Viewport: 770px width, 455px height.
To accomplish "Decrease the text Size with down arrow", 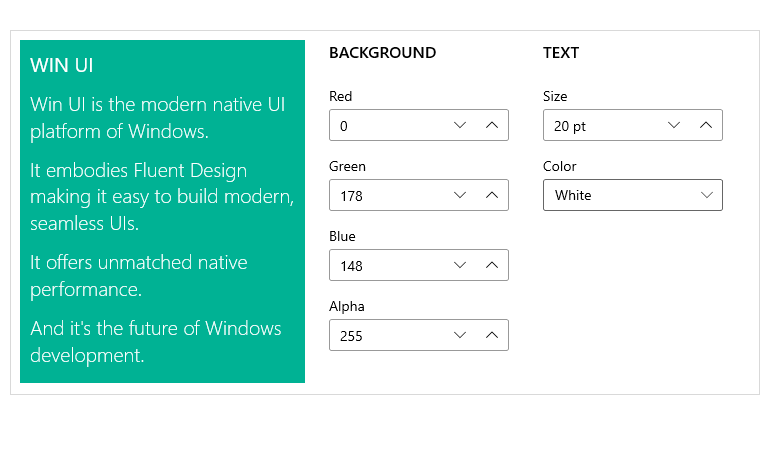I will [674, 125].
